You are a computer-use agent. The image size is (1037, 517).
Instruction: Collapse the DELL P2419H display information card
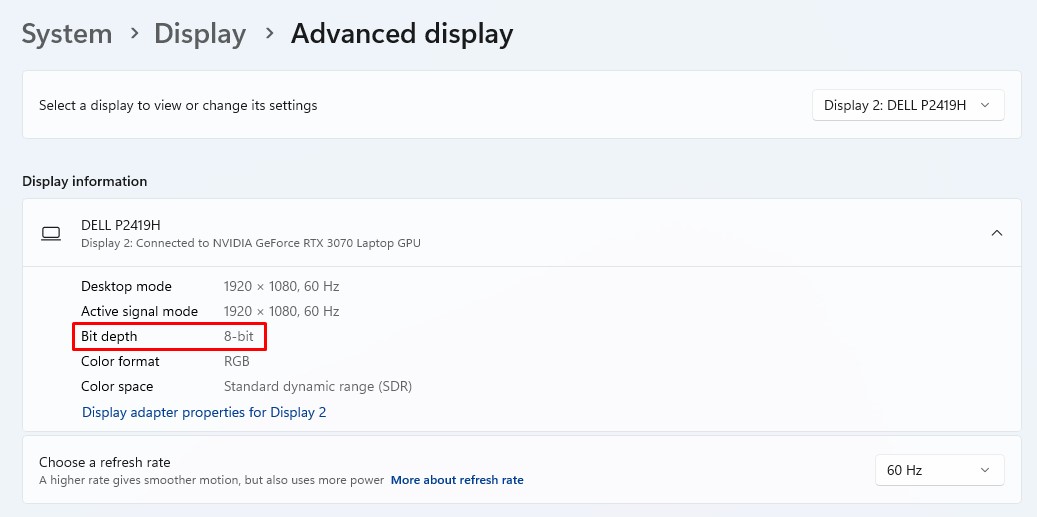[997, 233]
